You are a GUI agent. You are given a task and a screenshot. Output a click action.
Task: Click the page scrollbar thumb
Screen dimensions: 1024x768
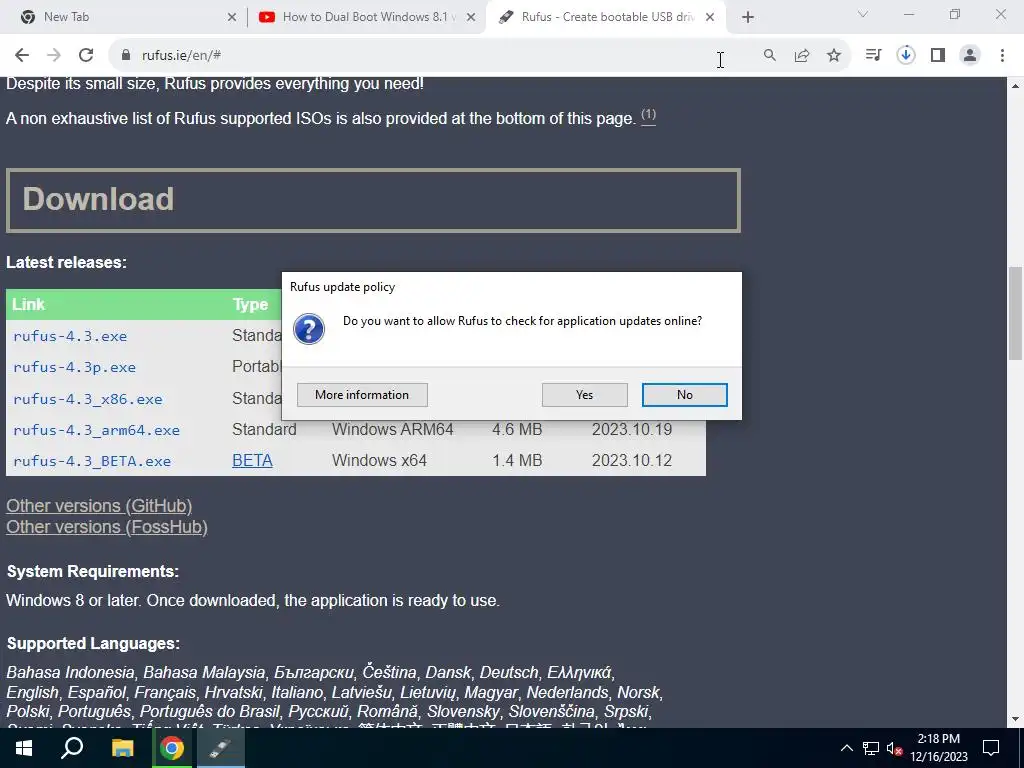pos(1015,313)
